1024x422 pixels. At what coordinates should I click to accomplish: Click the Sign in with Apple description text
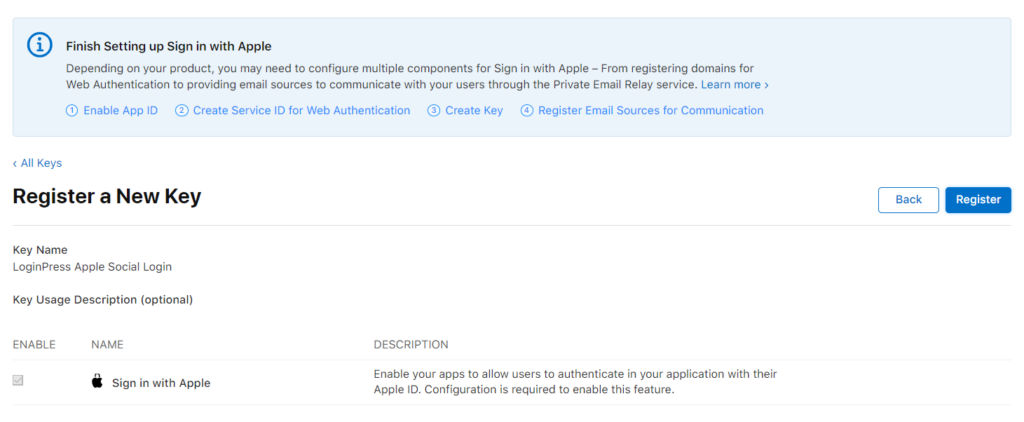(575, 382)
